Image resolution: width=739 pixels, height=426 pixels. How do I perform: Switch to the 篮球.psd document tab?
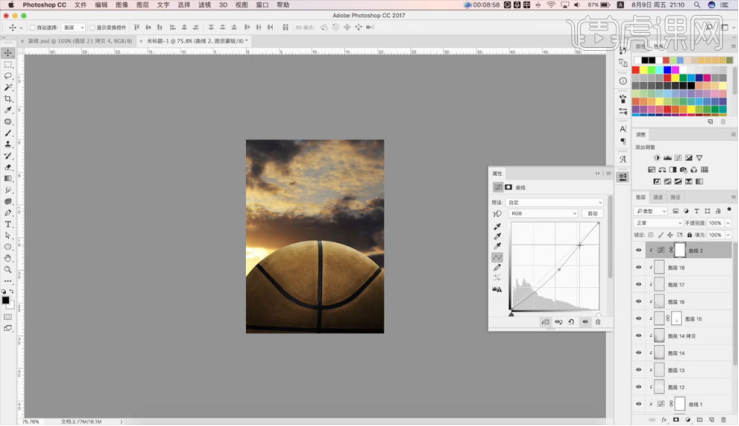click(58, 41)
